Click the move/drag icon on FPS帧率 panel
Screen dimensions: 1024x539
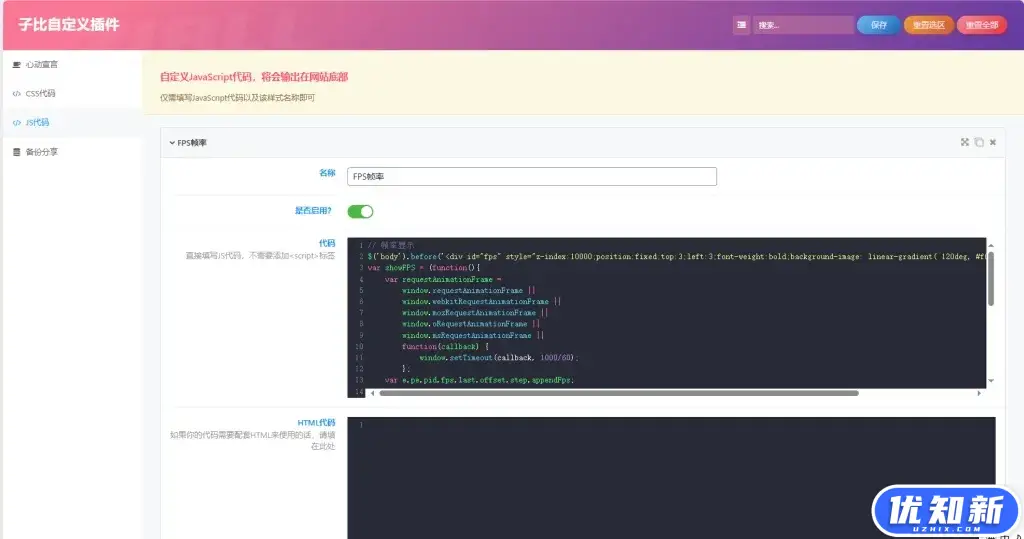965,142
